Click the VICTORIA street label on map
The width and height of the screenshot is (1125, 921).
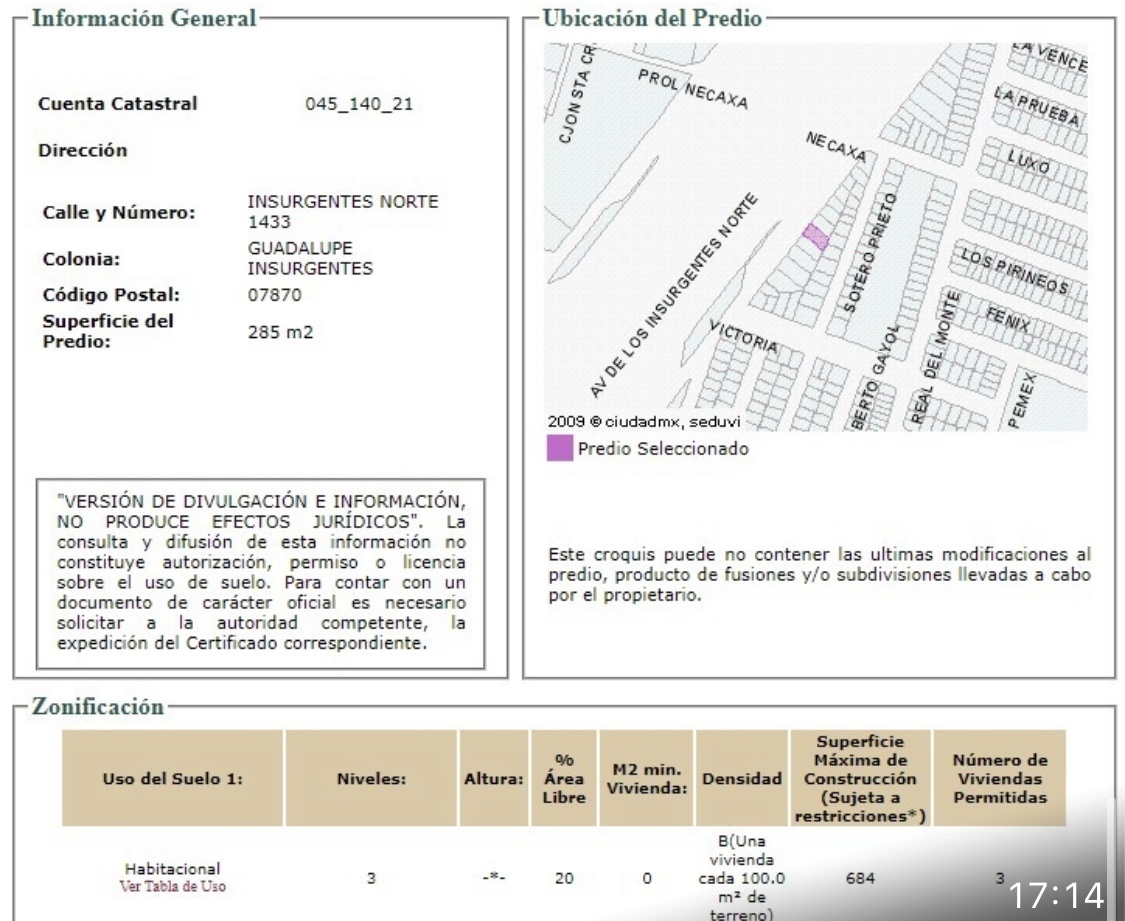pyautogui.click(x=743, y=336)
